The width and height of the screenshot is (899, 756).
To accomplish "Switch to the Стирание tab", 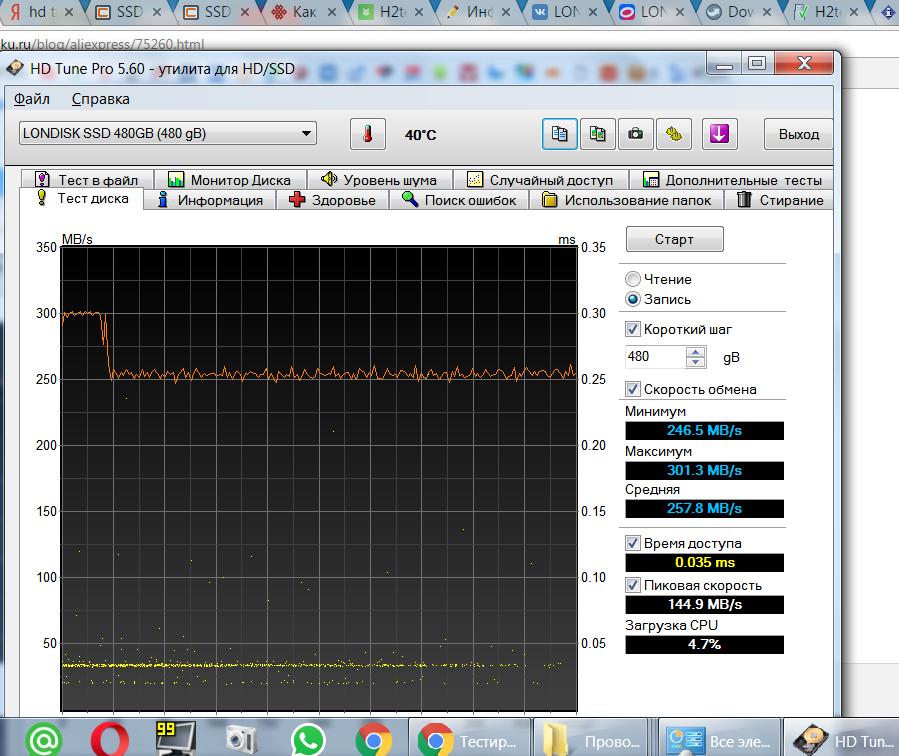I will coord(780,200).
